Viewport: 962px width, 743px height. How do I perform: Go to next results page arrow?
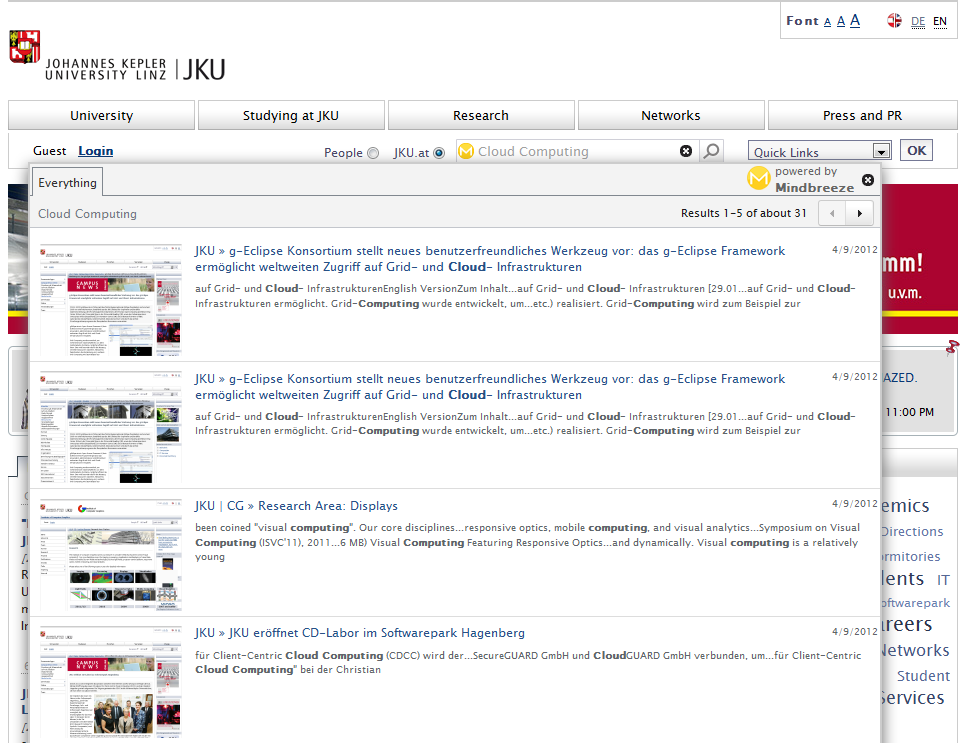pyautogui.click(x=860, y=214)
